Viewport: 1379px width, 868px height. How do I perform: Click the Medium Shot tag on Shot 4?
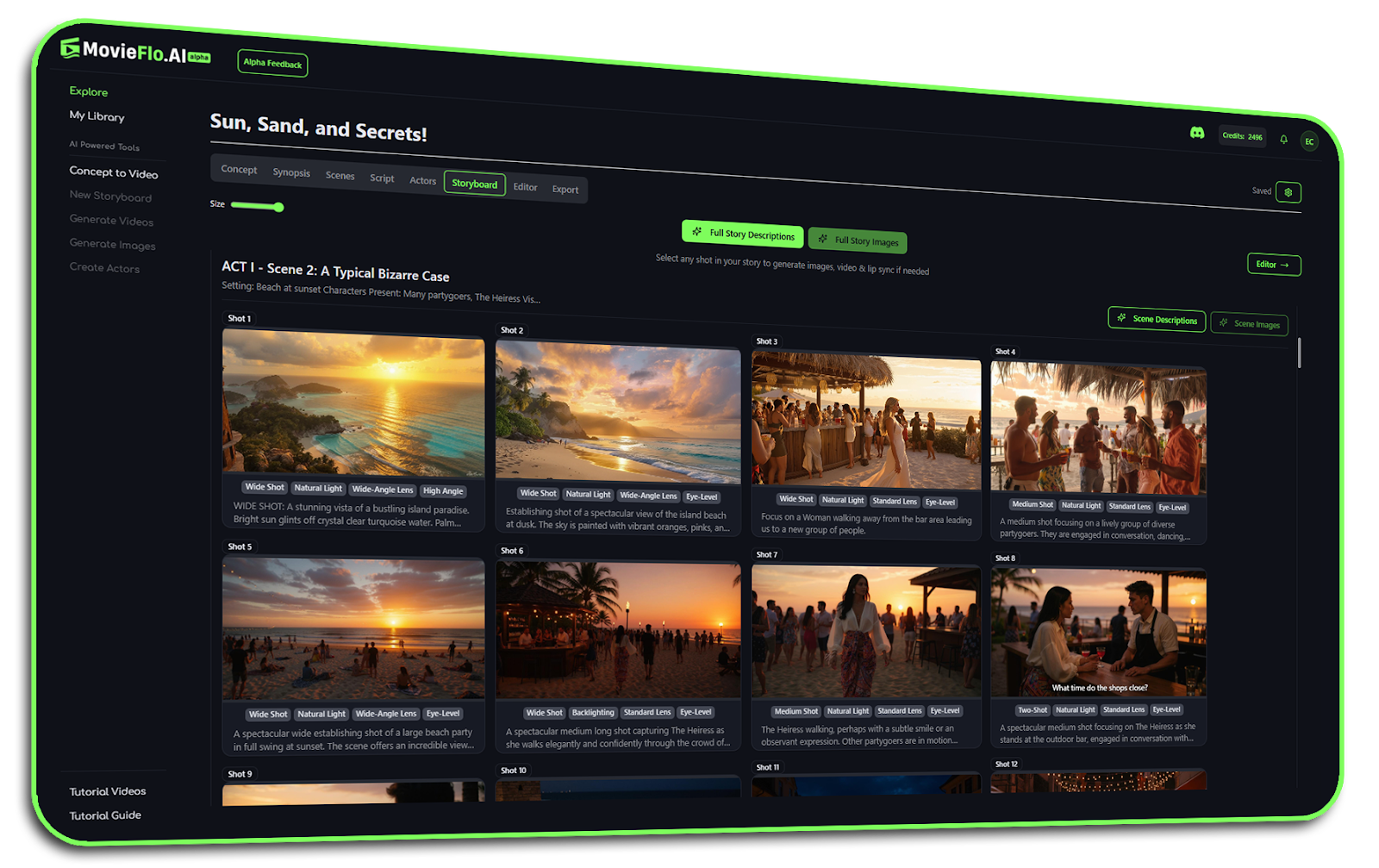[1033, 504]
